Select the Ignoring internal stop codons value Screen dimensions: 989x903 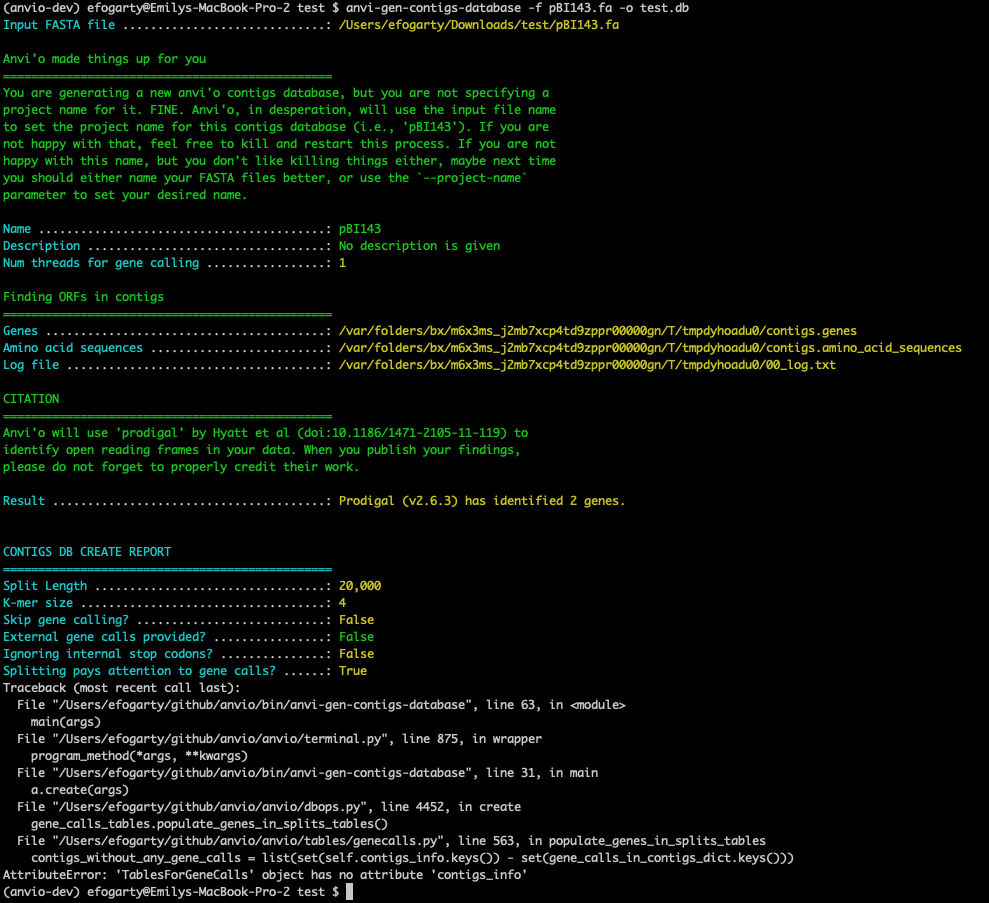pyautogui.click(x=355, y=653)
